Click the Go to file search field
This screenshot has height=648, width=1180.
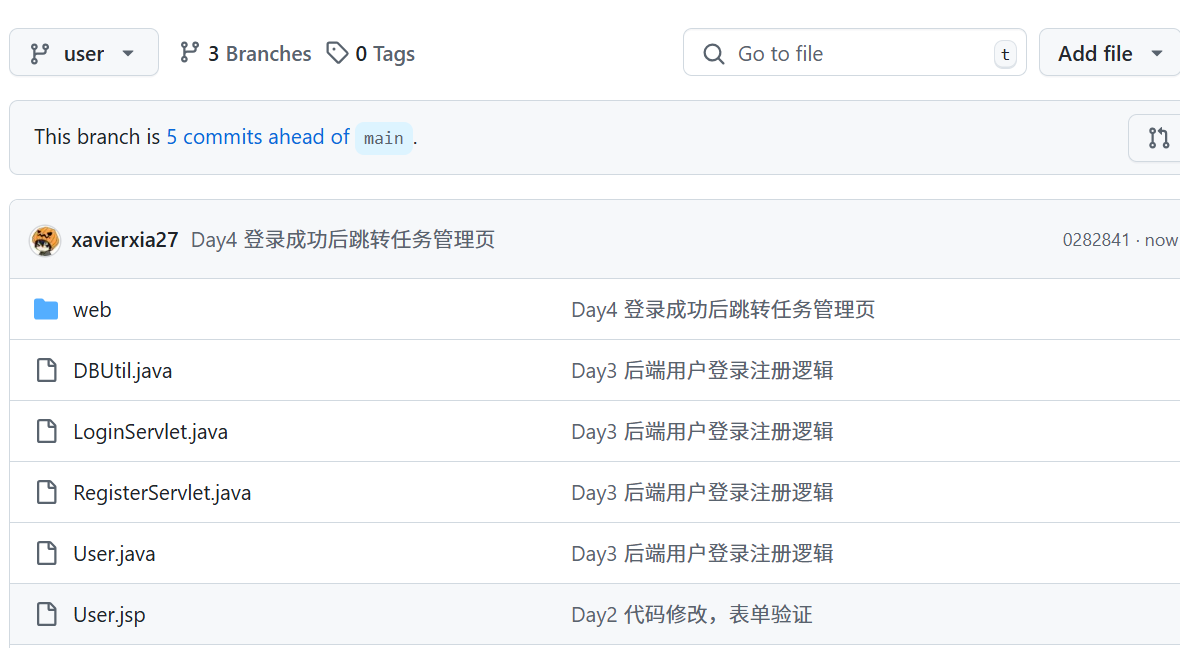[854, 53]
